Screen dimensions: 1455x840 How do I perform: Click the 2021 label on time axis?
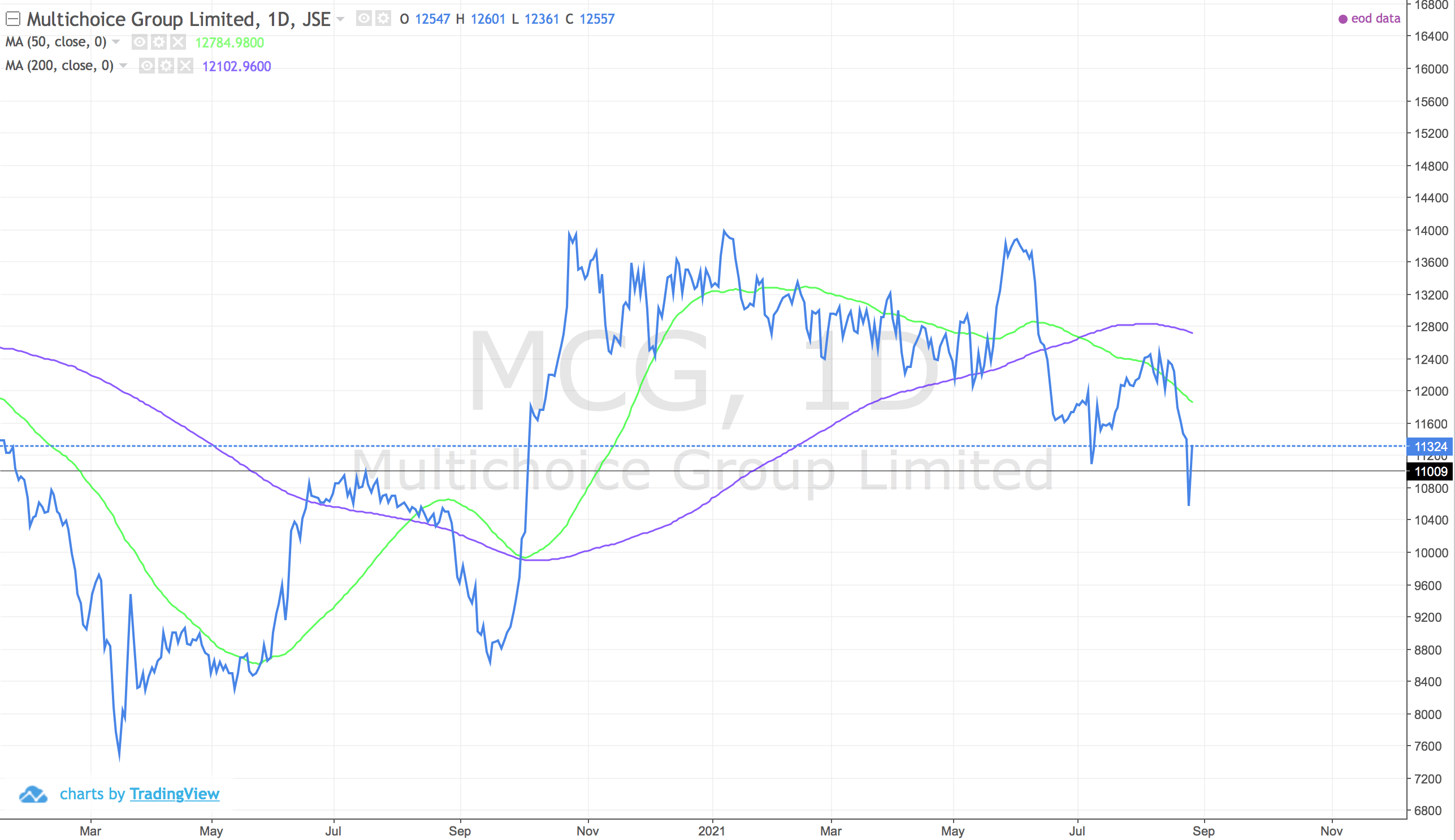pos(711,831)
